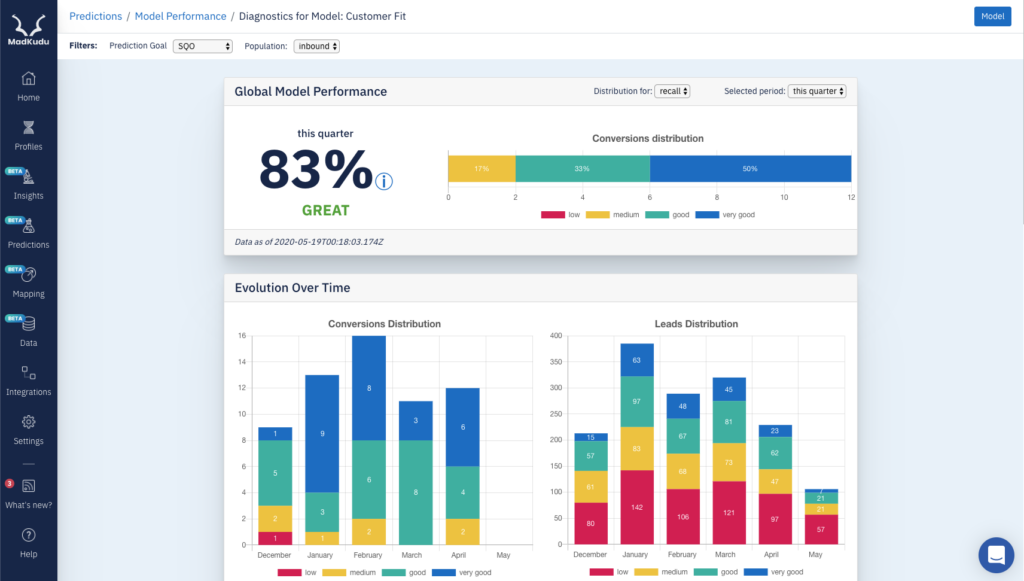The width and height of the screenshot is (1024, 581).
Task: Open the Insights beta section
Action: point(28,185)
